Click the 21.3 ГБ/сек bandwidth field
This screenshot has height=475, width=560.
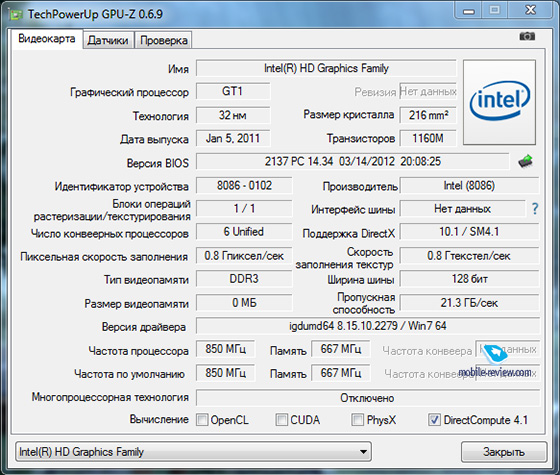click(469, 303)
